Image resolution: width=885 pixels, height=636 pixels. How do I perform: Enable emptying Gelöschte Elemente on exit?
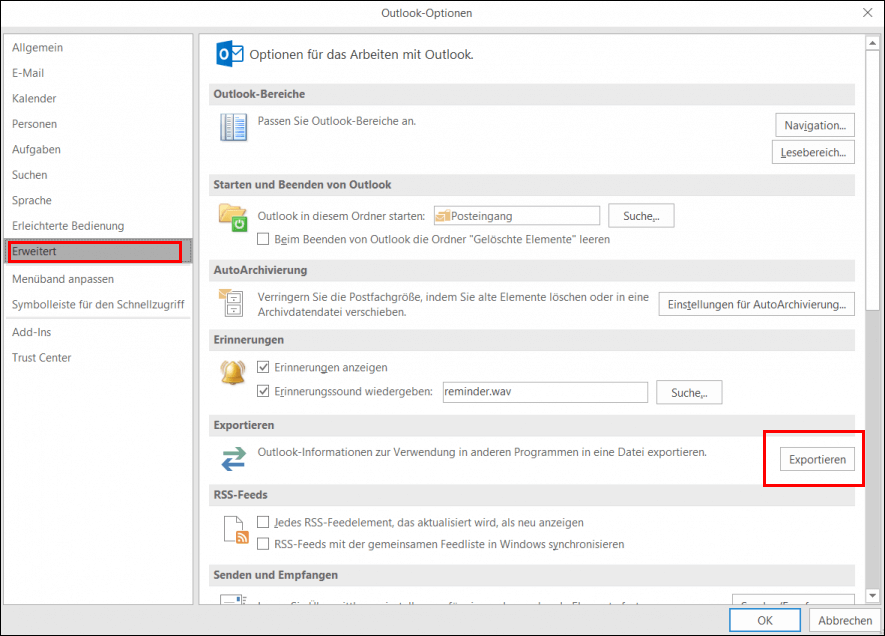click(x=263, y=239)
